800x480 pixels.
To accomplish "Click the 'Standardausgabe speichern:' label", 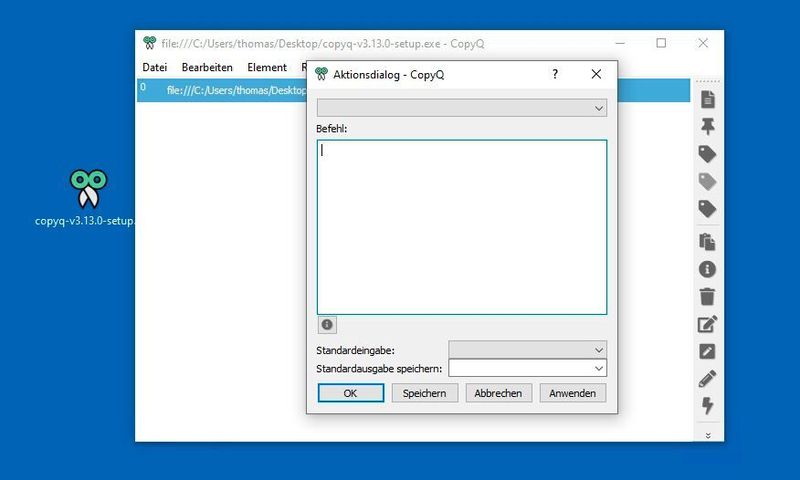I will (379, 368).
